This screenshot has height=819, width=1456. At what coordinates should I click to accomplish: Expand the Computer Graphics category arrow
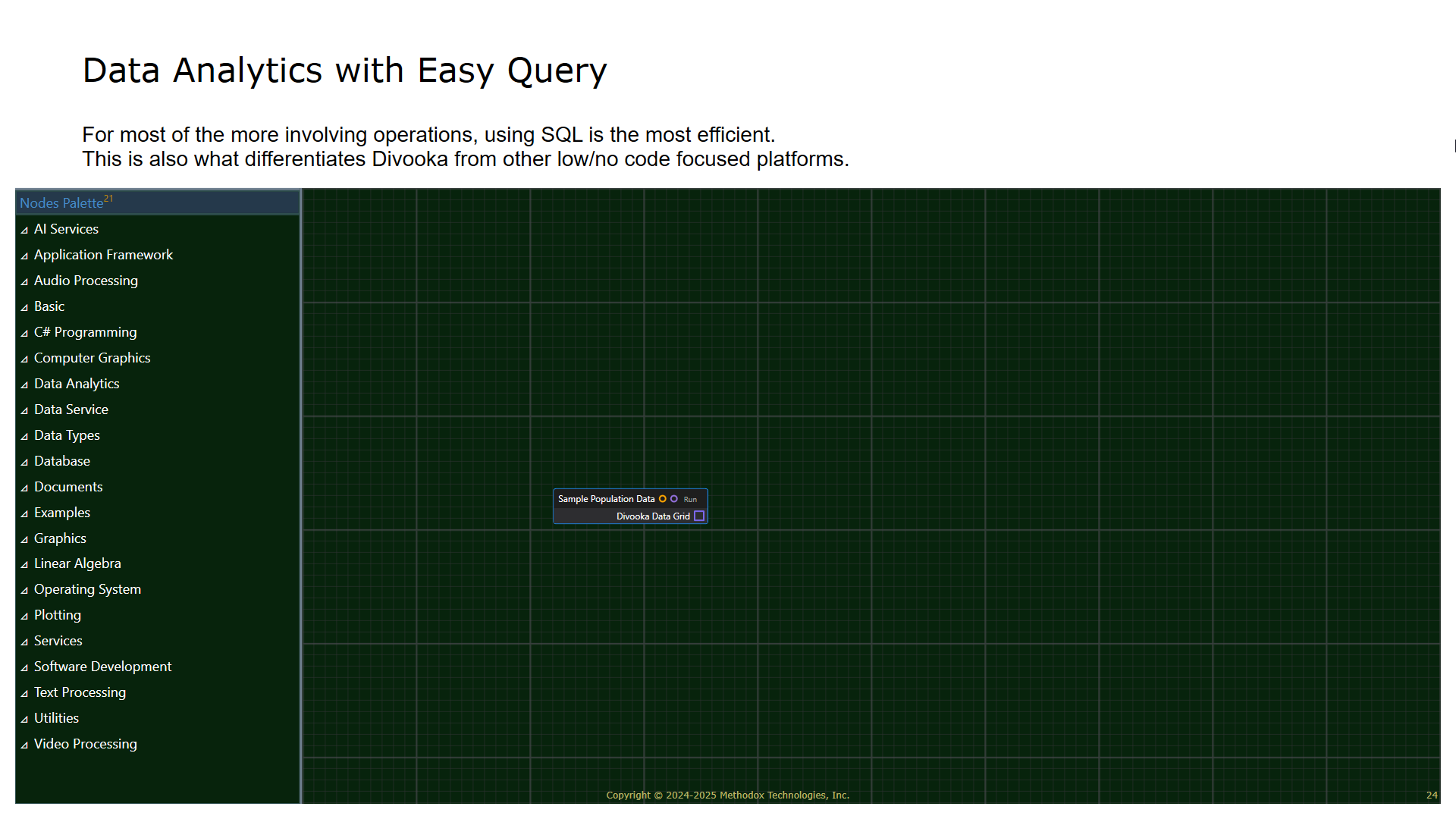click(24, 359)
